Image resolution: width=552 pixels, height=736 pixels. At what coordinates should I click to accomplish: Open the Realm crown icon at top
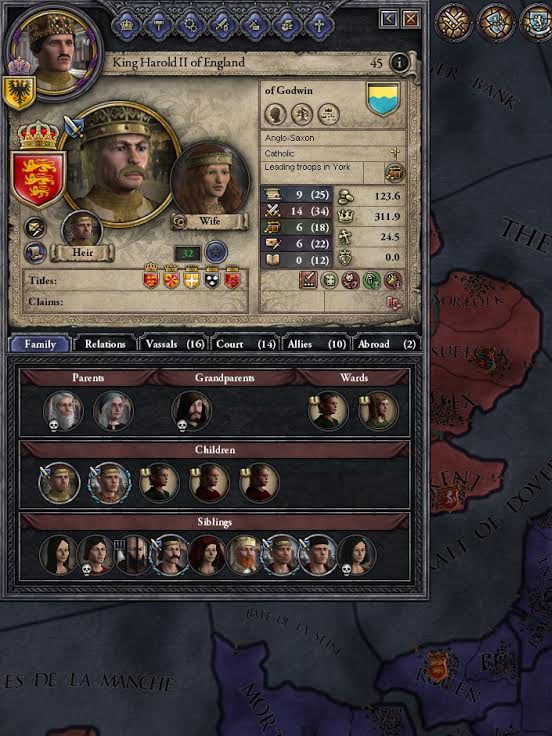coord(127,25)
